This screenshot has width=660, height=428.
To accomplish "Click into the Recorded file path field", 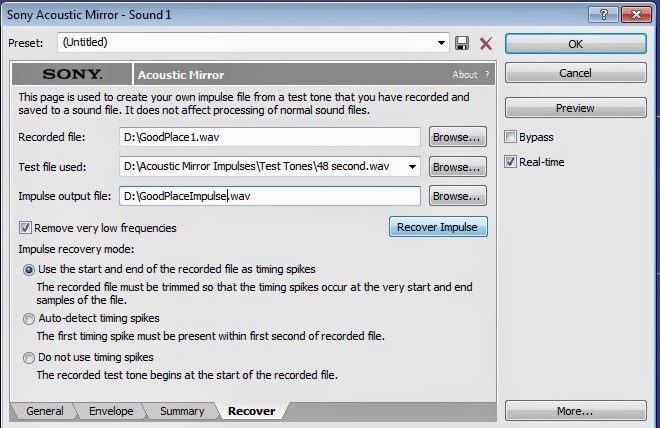I will pos(269,137).
